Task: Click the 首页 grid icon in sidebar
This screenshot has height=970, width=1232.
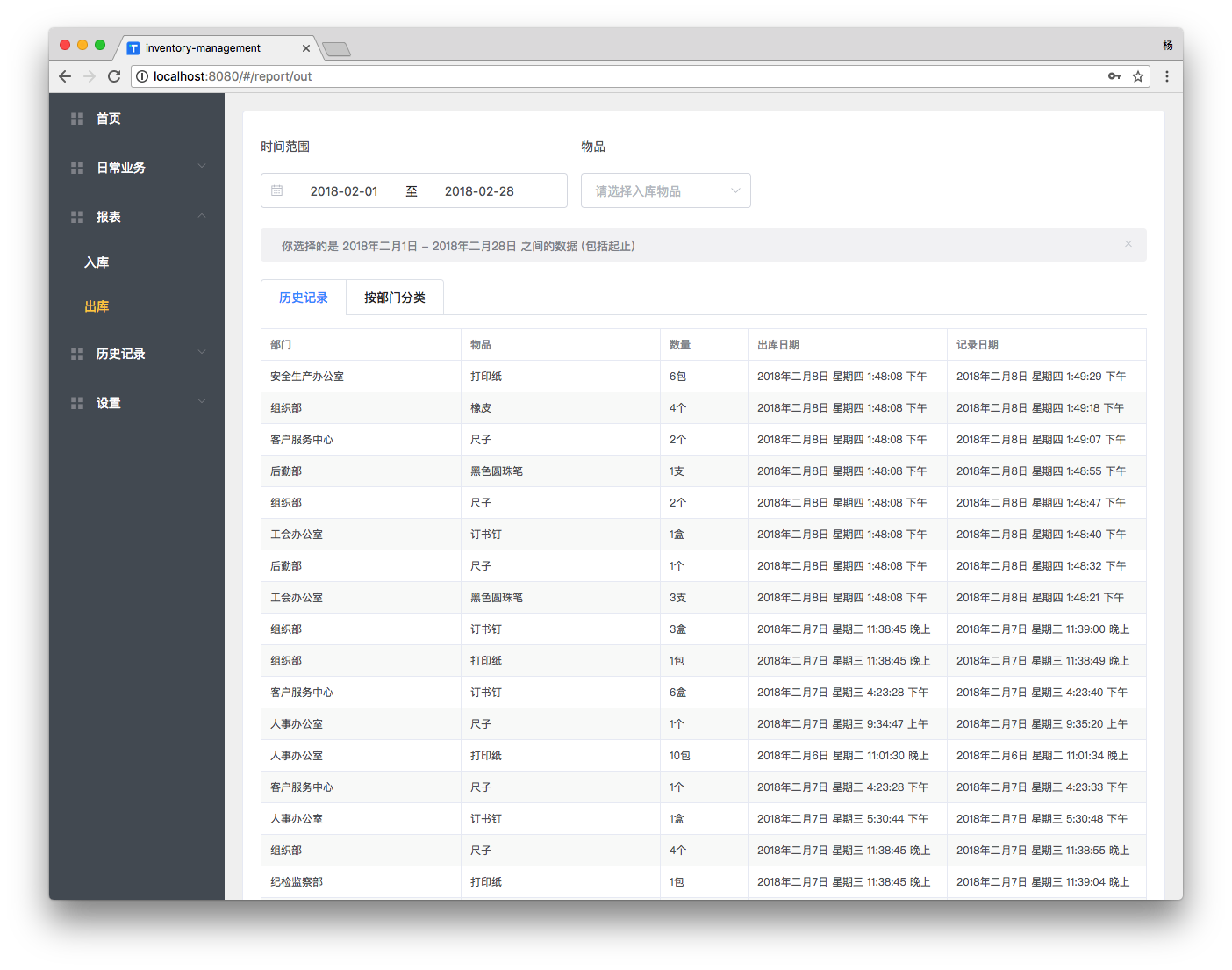Action: click(x=77, y=119)
